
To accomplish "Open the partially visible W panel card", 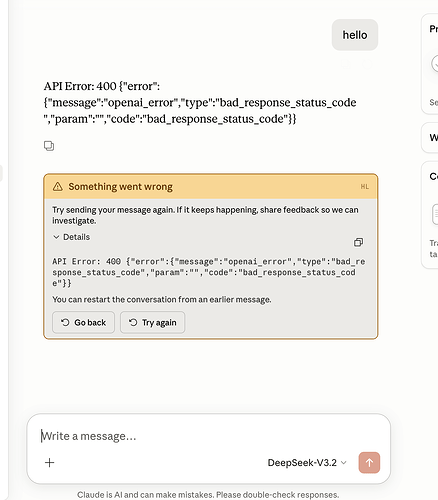I will 430,138.
